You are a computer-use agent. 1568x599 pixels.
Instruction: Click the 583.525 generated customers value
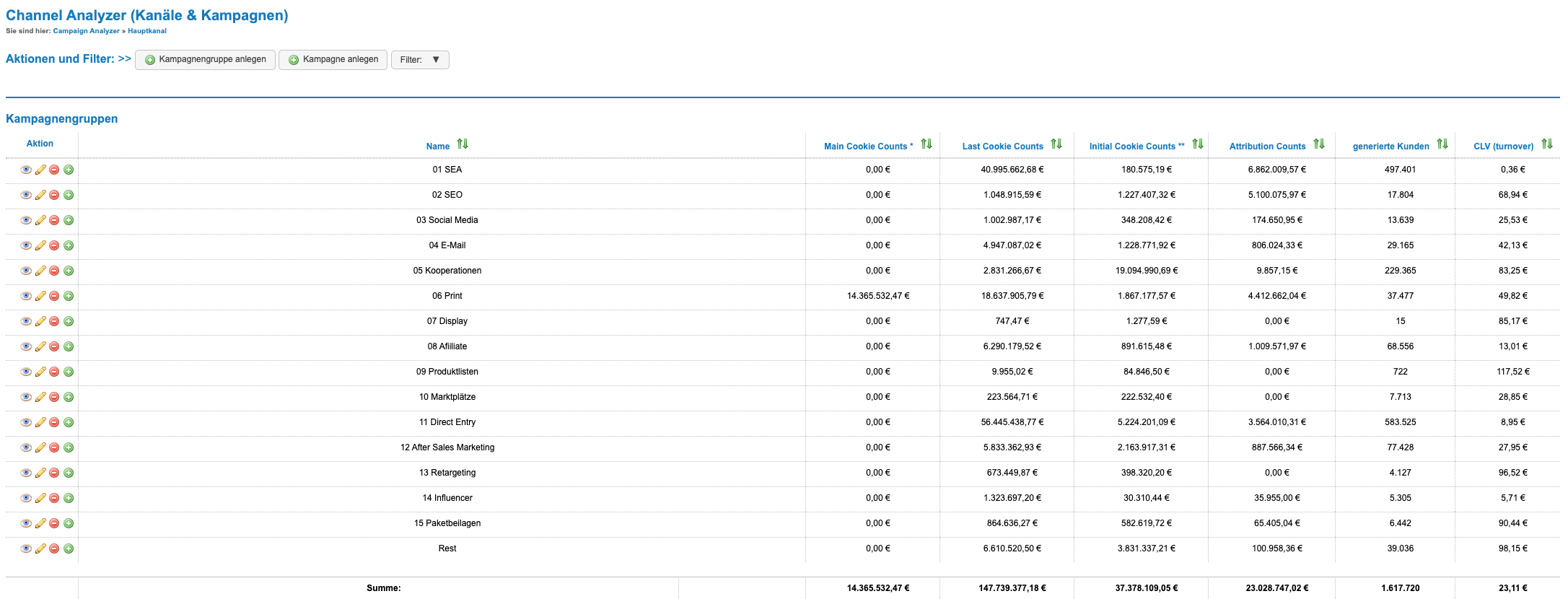[1401, 422]
